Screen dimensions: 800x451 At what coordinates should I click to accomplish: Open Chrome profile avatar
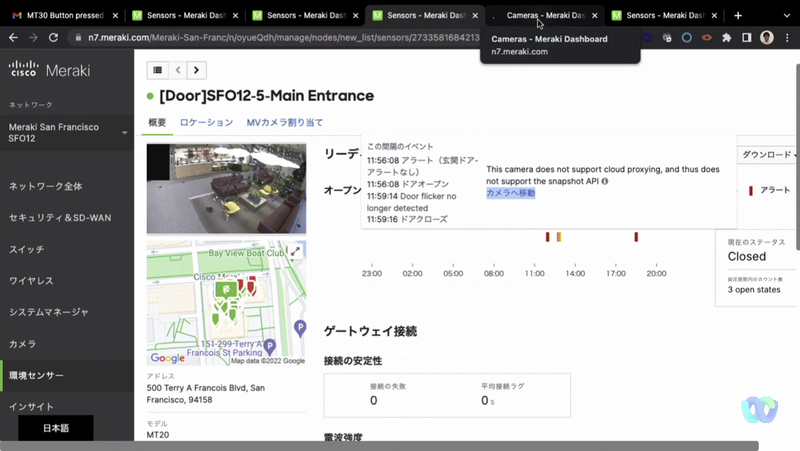tap(766, 38)
